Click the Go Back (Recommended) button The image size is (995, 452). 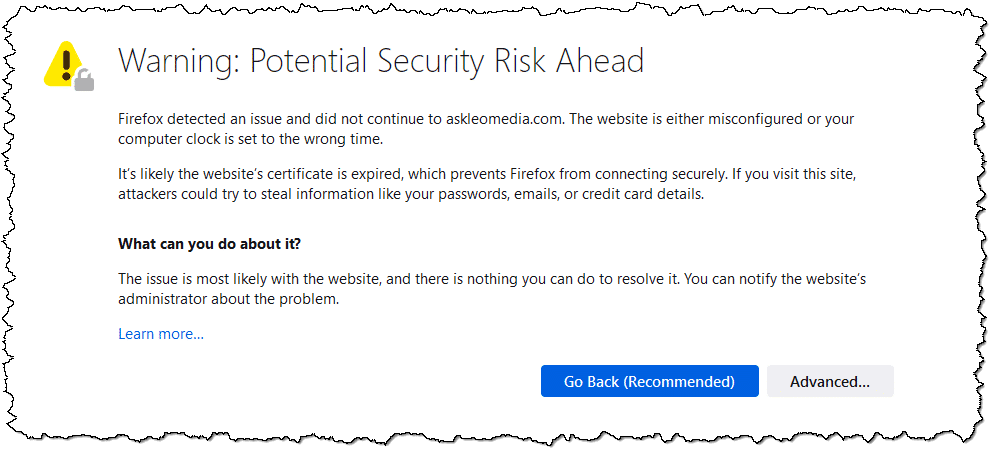tap(649, 382)
